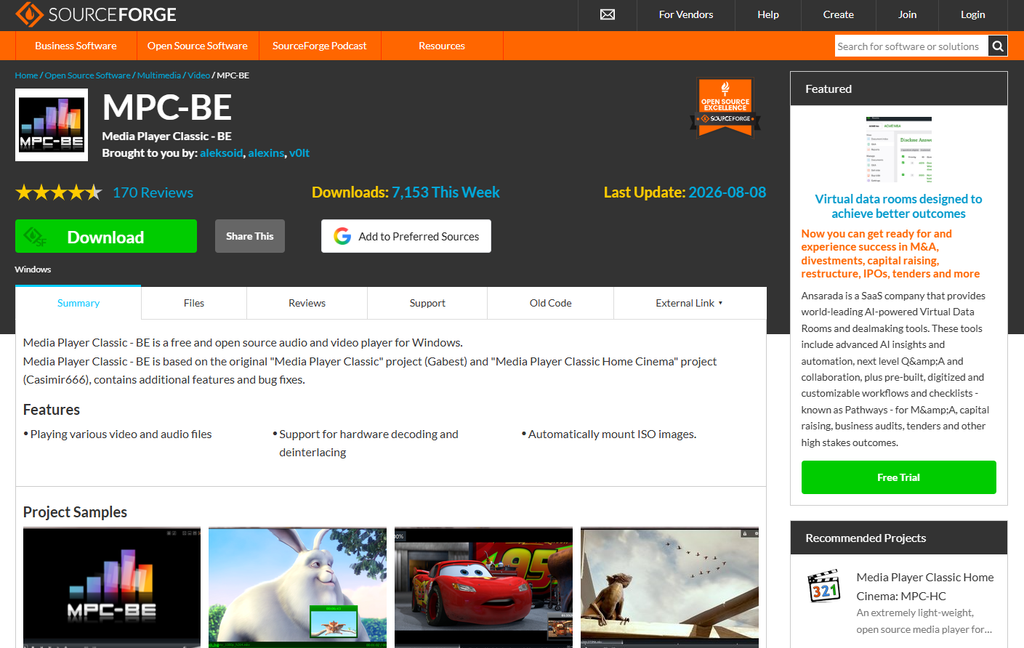Open Virtual data rooms featured headline
1024x648 pixels.
click(899, 206)
